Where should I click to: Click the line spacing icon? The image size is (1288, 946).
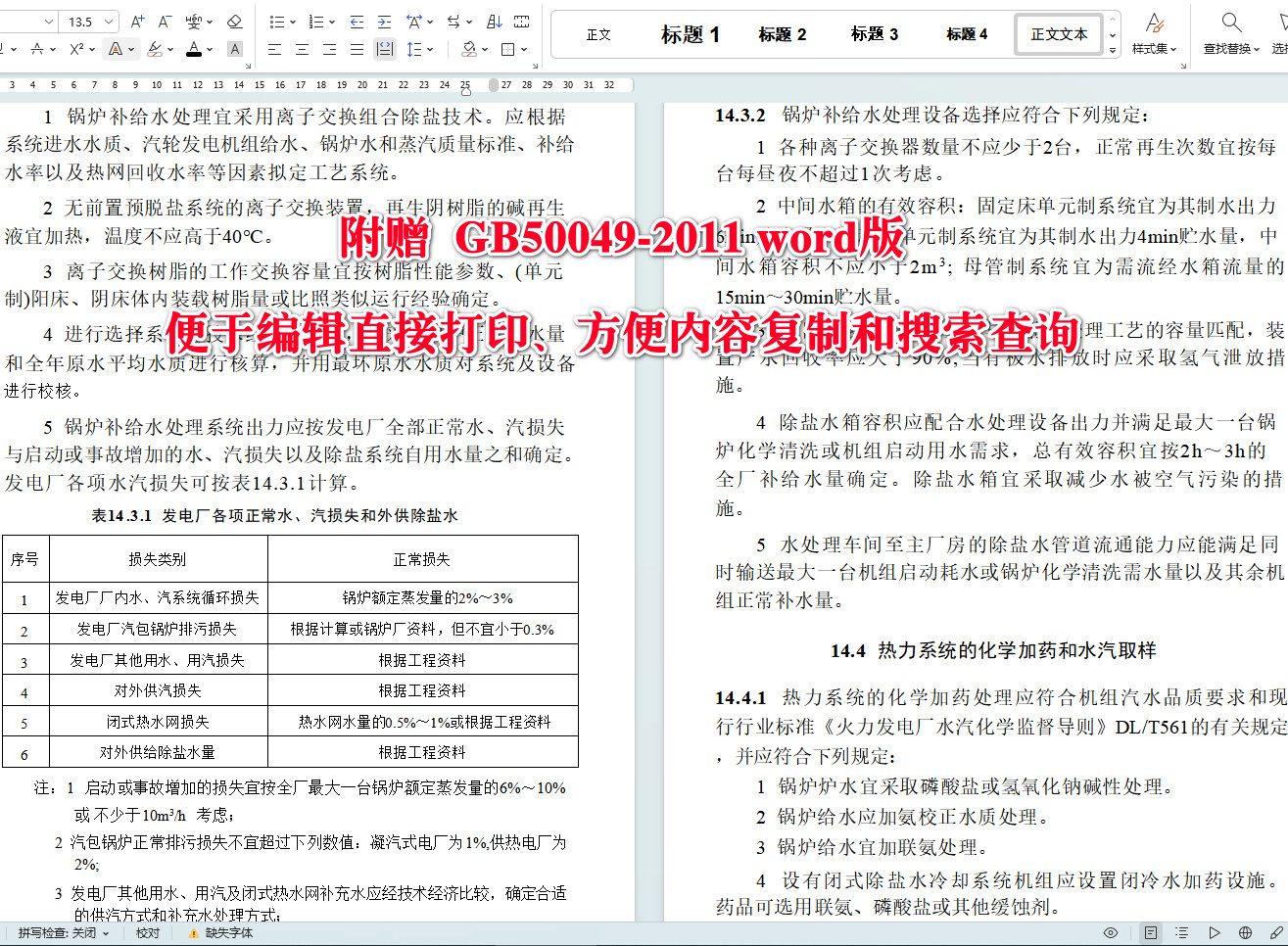pos(413,49)
